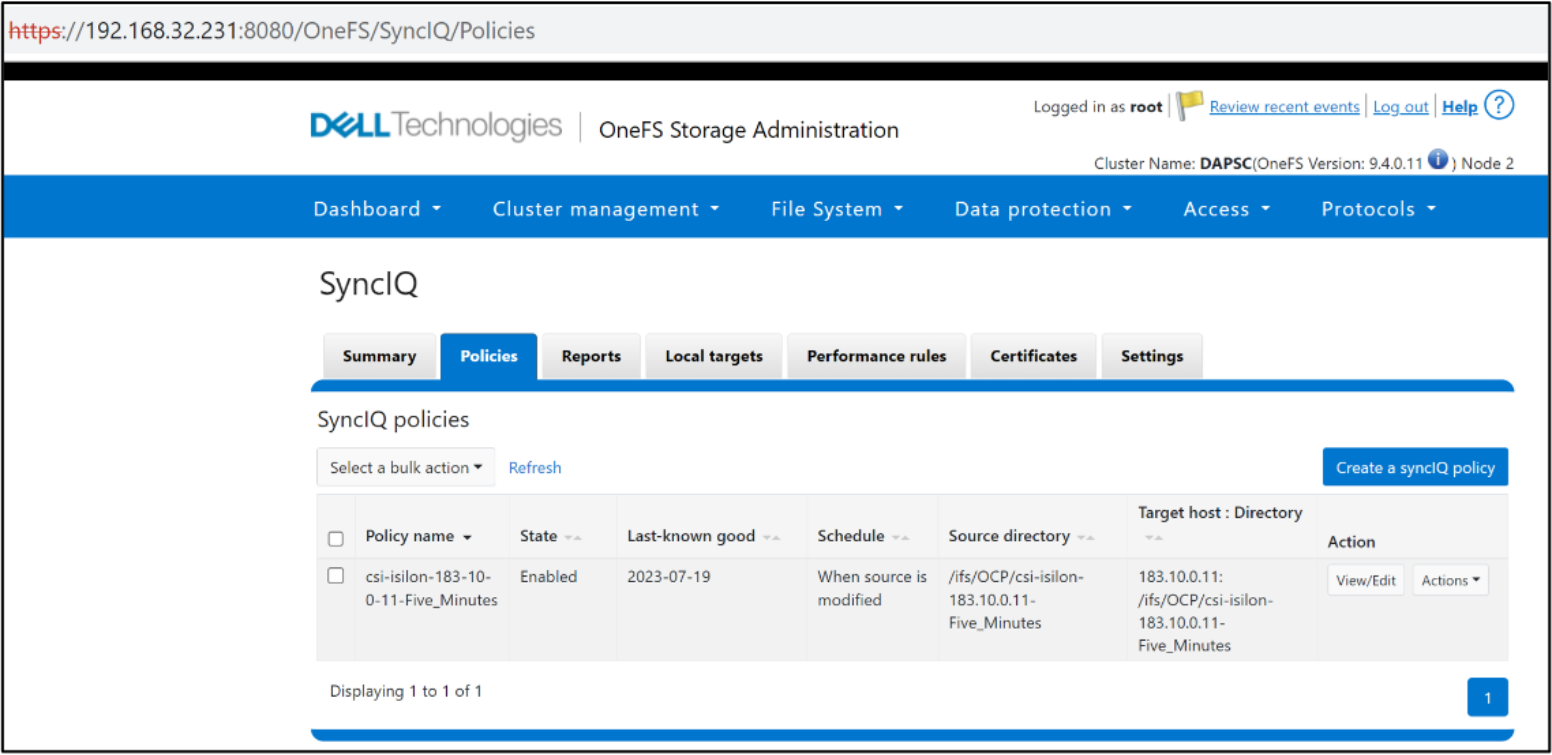Click the Dell Technologies logo
This screenshot has height=755, width=1552.
tap(436, 126)
